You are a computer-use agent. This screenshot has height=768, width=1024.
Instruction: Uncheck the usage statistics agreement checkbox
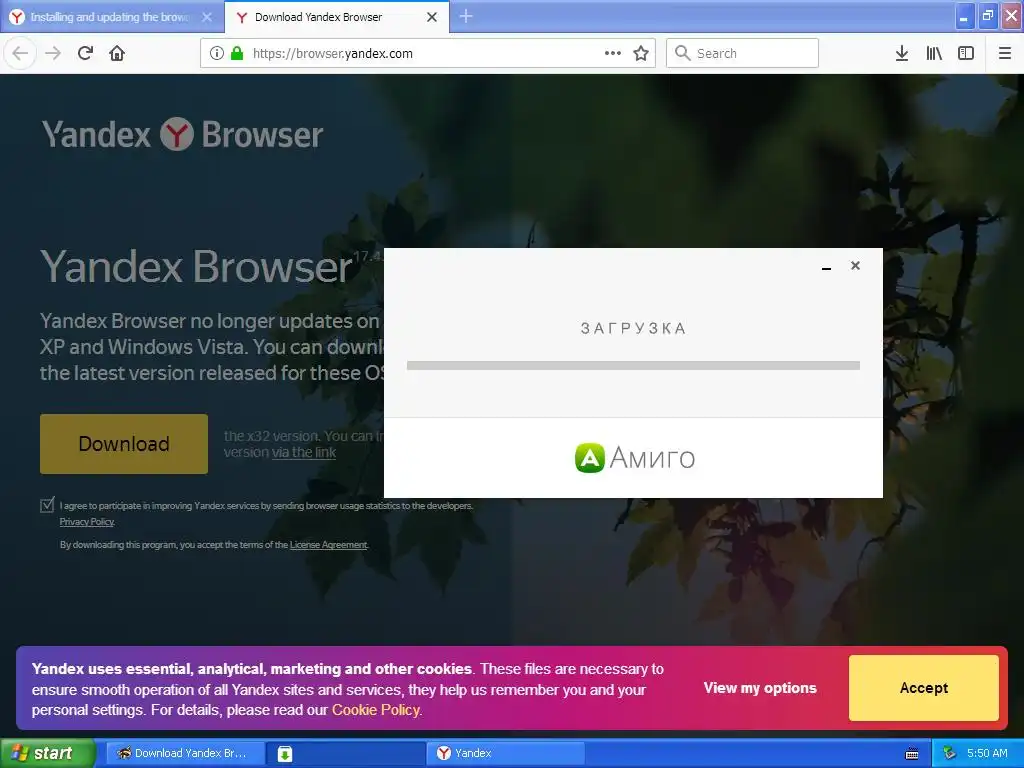click(x=47, y=505)
